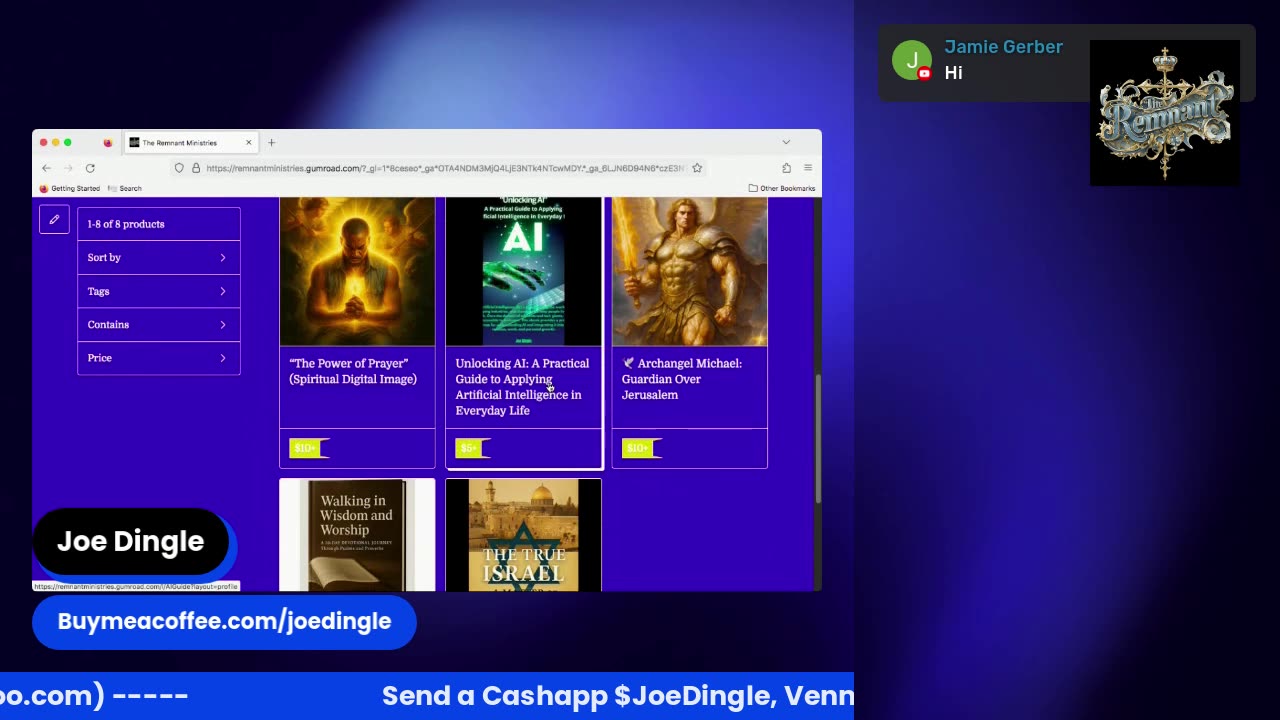Click the price tag under Power of Prayer
The width and height of the screenshot is (1280, 720).
(x=308, y=448)
